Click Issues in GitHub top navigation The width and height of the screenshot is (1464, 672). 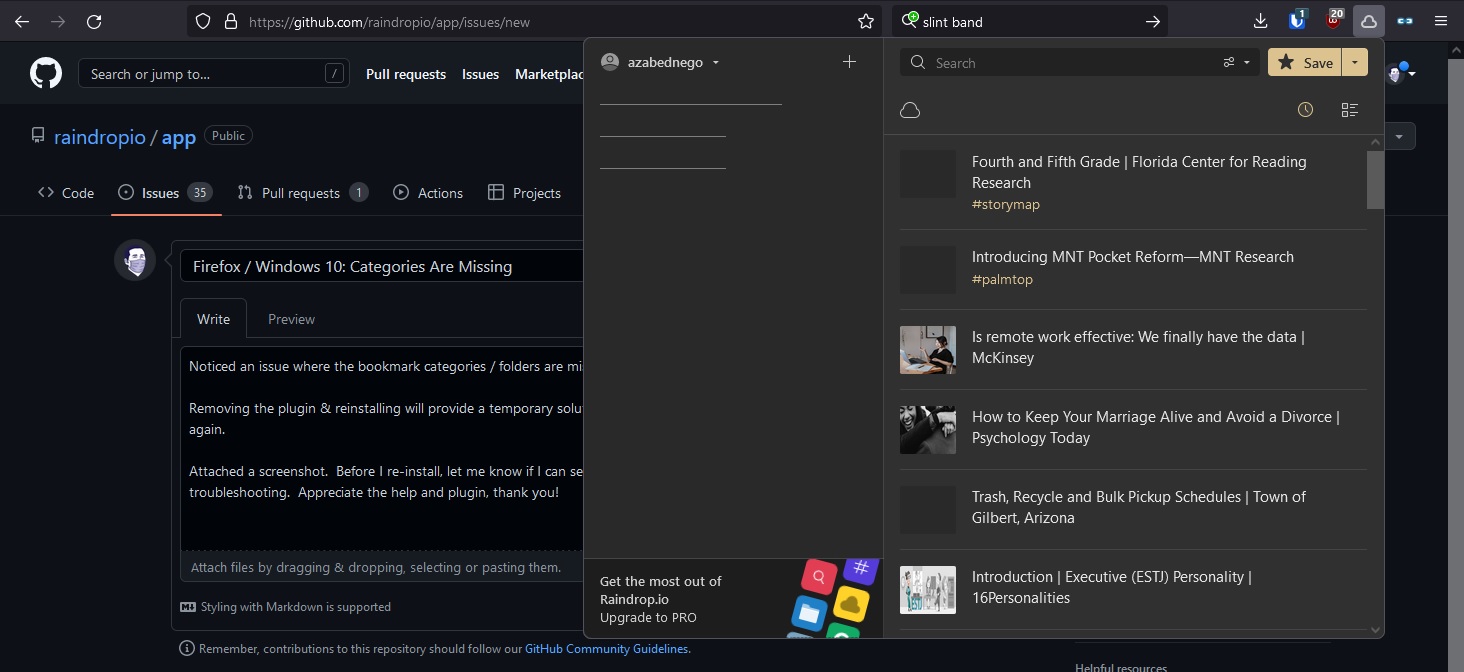(x=480, y=74)
